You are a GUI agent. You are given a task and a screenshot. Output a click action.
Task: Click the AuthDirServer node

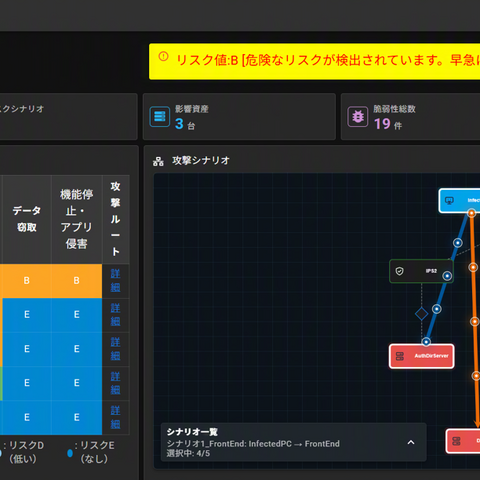(x=421, y=356)
